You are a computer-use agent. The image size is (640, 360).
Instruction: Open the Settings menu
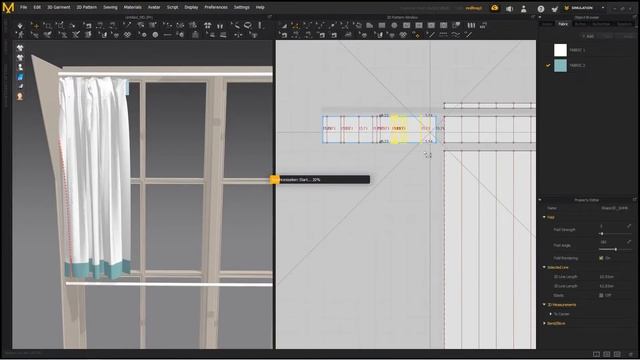click(x=242, y=7)
